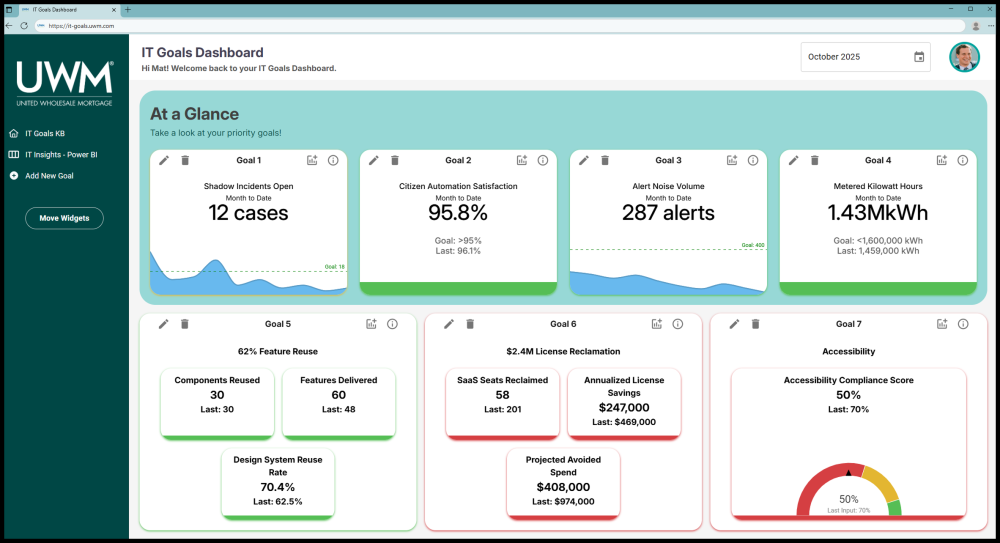The image size is (1000, 543).
Task: Open the user profile avatar
Action: [964, 57]
